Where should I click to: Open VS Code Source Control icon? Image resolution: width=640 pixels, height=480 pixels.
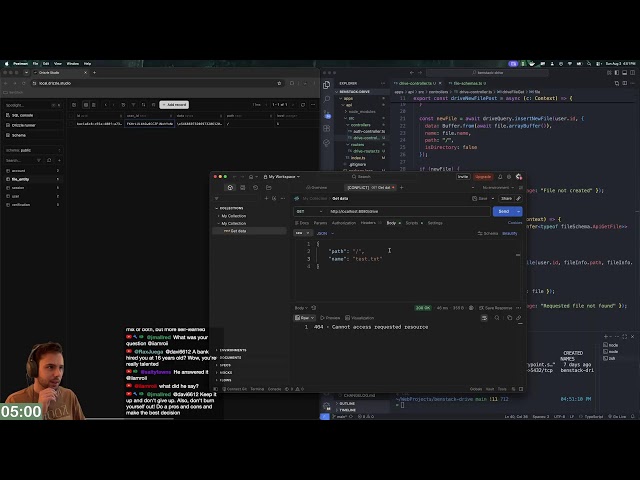click(x=327, y=114)
